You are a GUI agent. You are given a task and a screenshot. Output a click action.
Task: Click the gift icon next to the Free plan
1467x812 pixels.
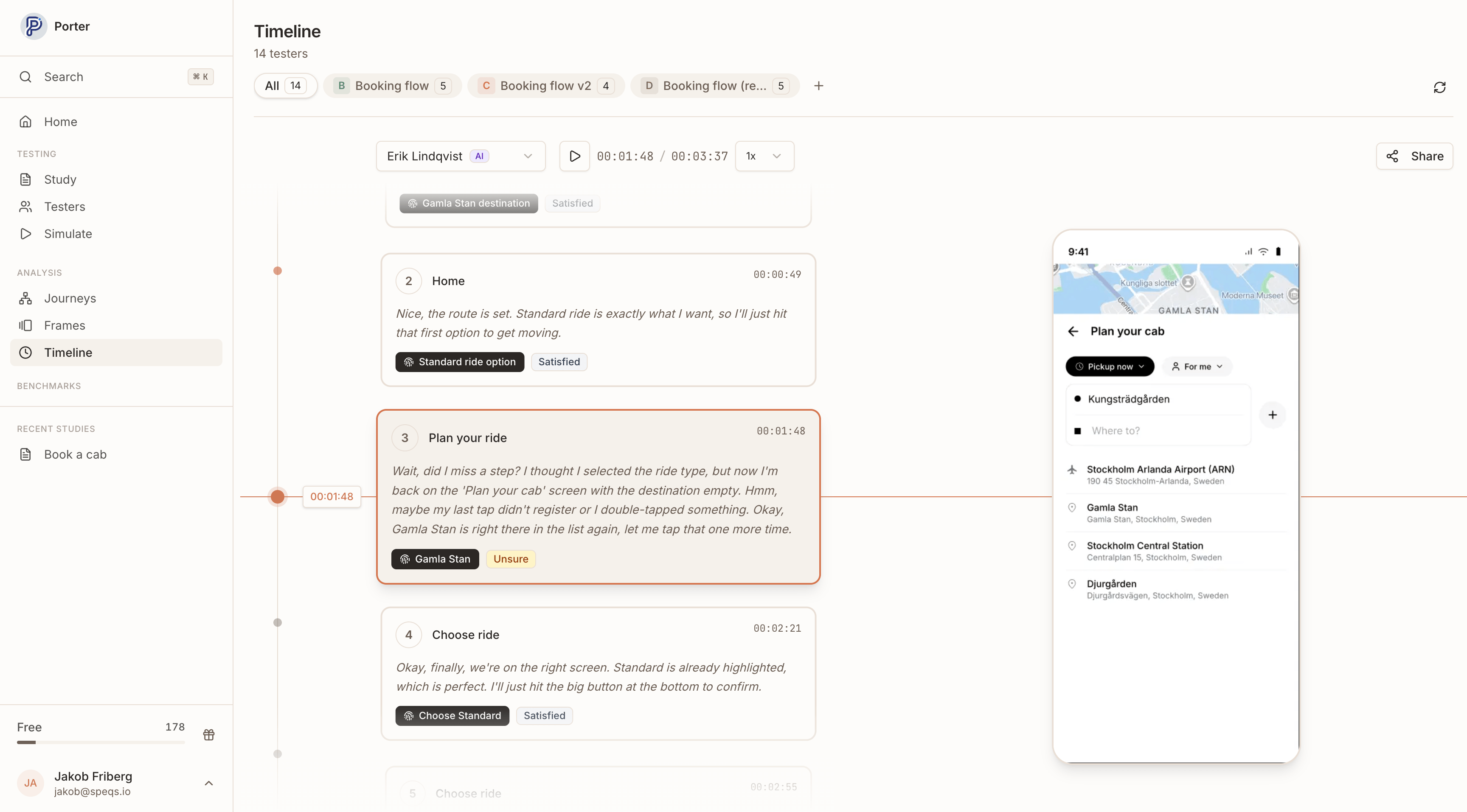(208, 735)
